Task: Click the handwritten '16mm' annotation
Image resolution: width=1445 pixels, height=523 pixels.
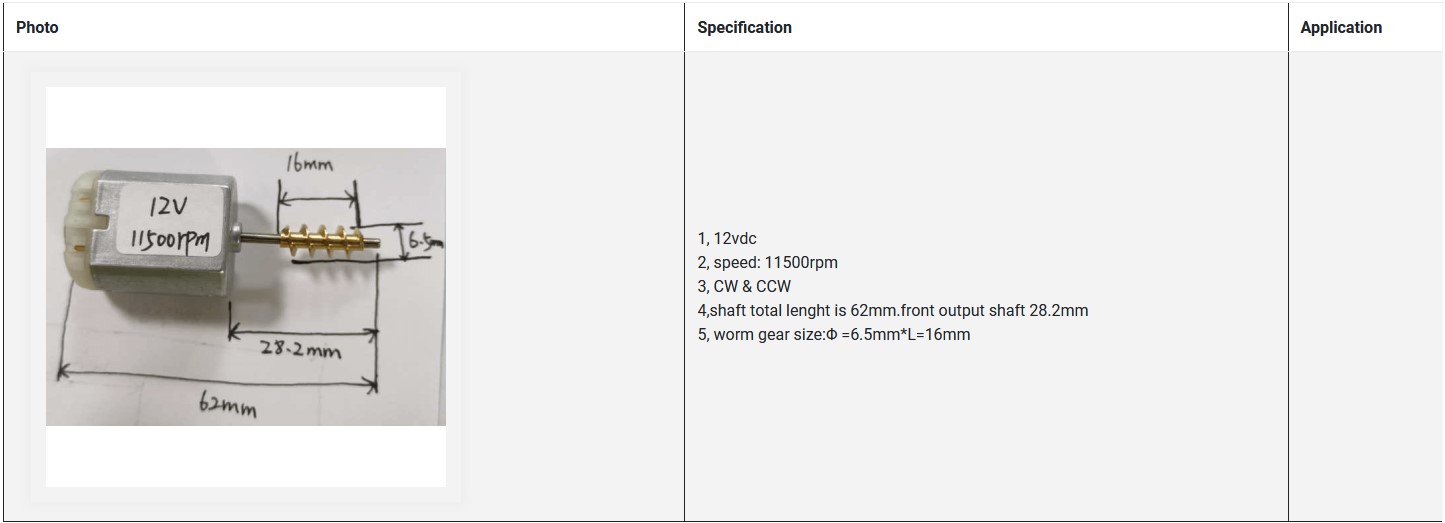Action: click(x=309, y=164)
